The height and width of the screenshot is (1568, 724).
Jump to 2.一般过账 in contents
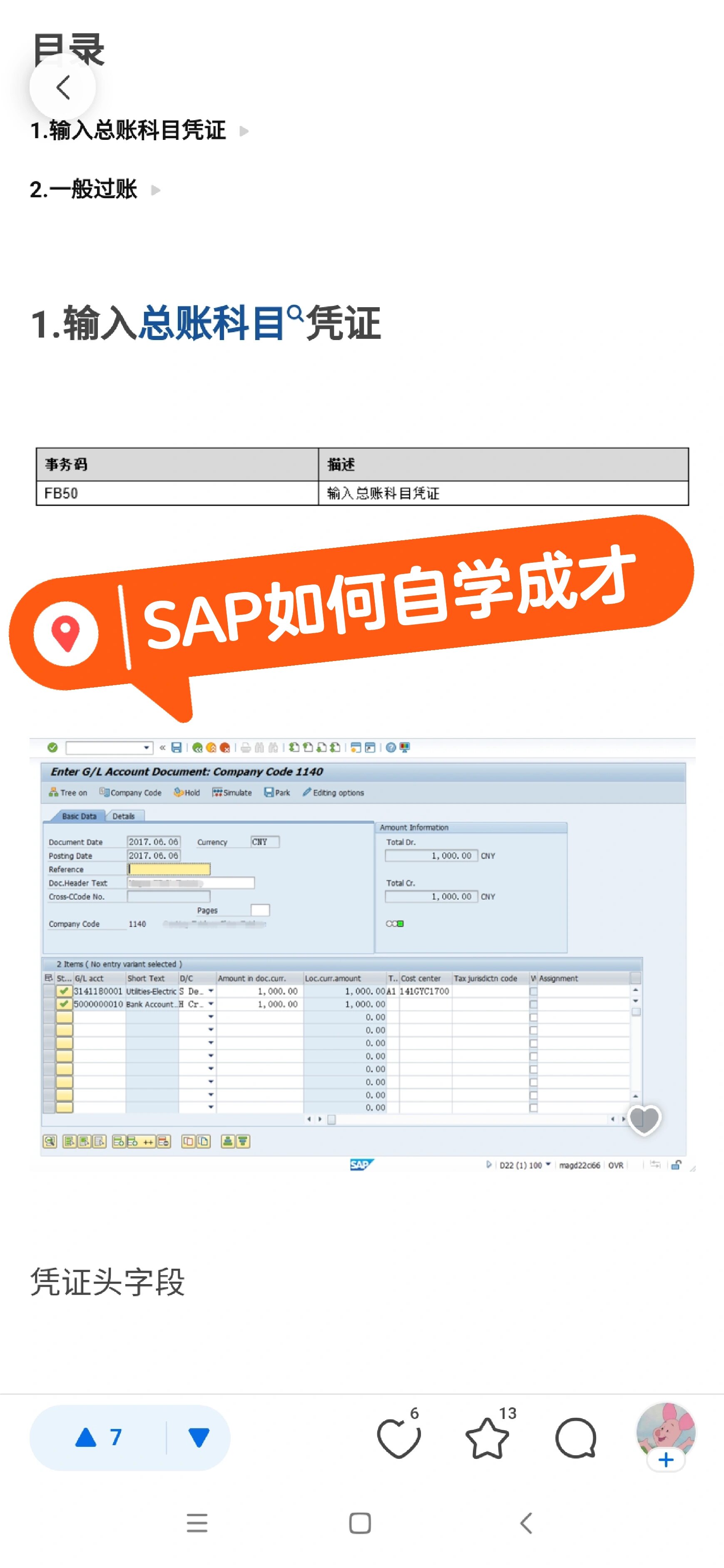[83, 189]
